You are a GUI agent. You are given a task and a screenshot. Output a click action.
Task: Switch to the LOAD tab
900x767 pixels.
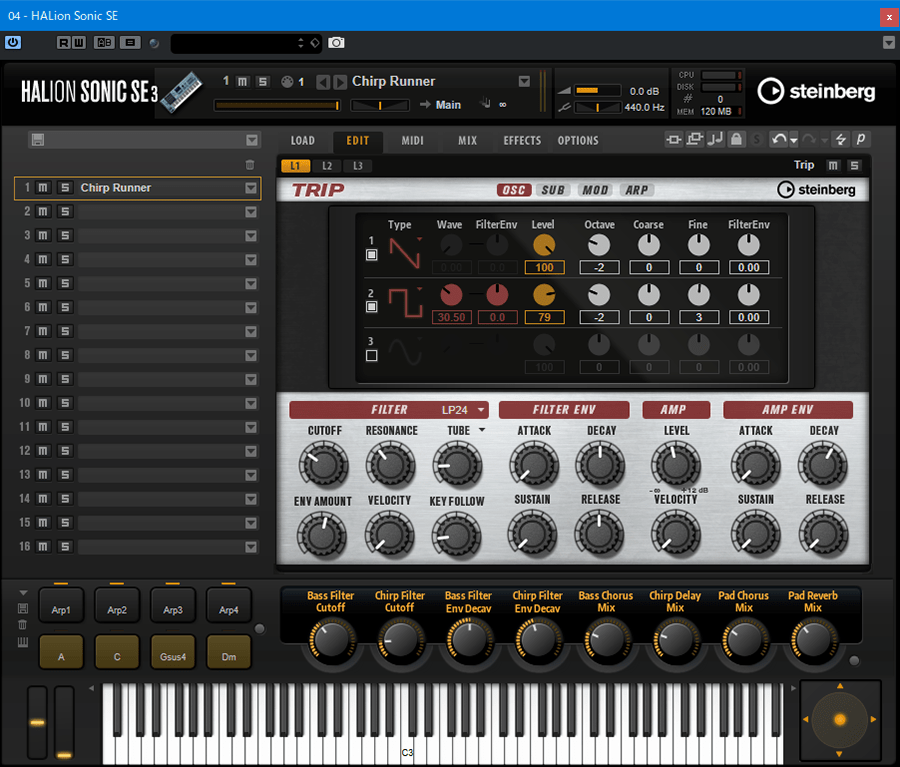tap(302, 141)
